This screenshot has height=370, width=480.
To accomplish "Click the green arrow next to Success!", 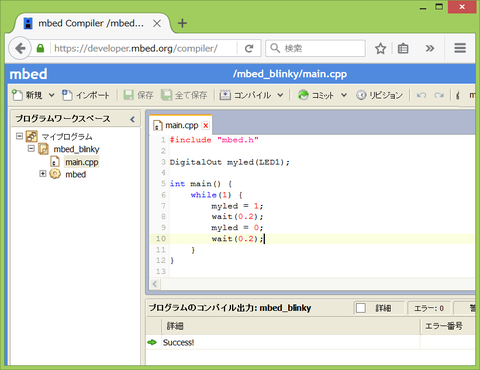I will [x=152, y=342].
